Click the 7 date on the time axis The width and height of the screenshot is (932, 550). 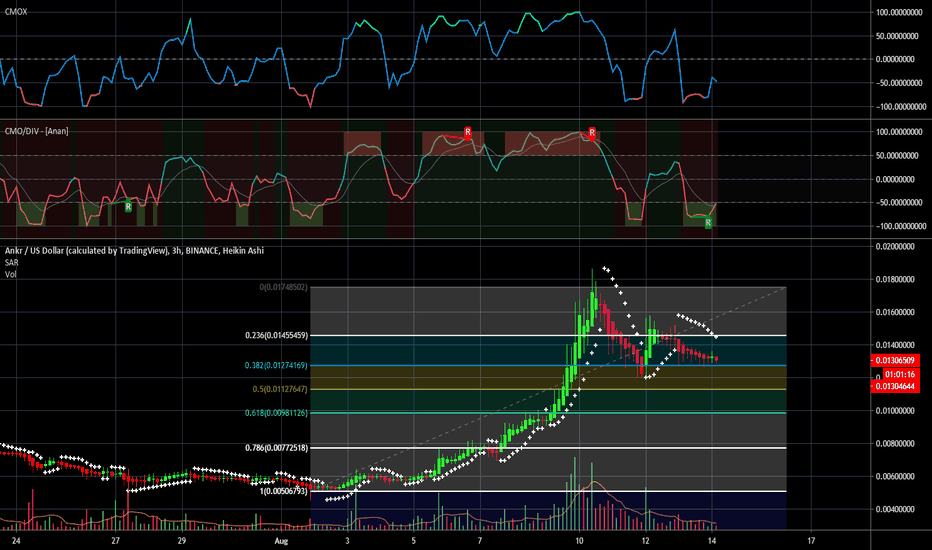(480, 540)
